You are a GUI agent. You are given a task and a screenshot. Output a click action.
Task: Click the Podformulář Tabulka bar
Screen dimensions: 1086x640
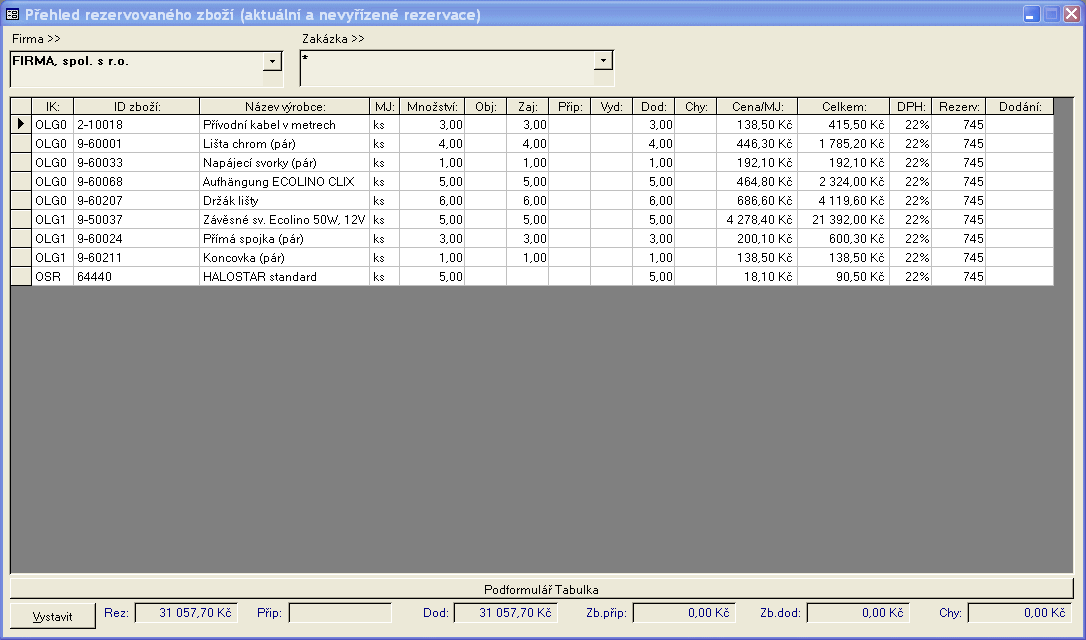(x=541, y=589)
